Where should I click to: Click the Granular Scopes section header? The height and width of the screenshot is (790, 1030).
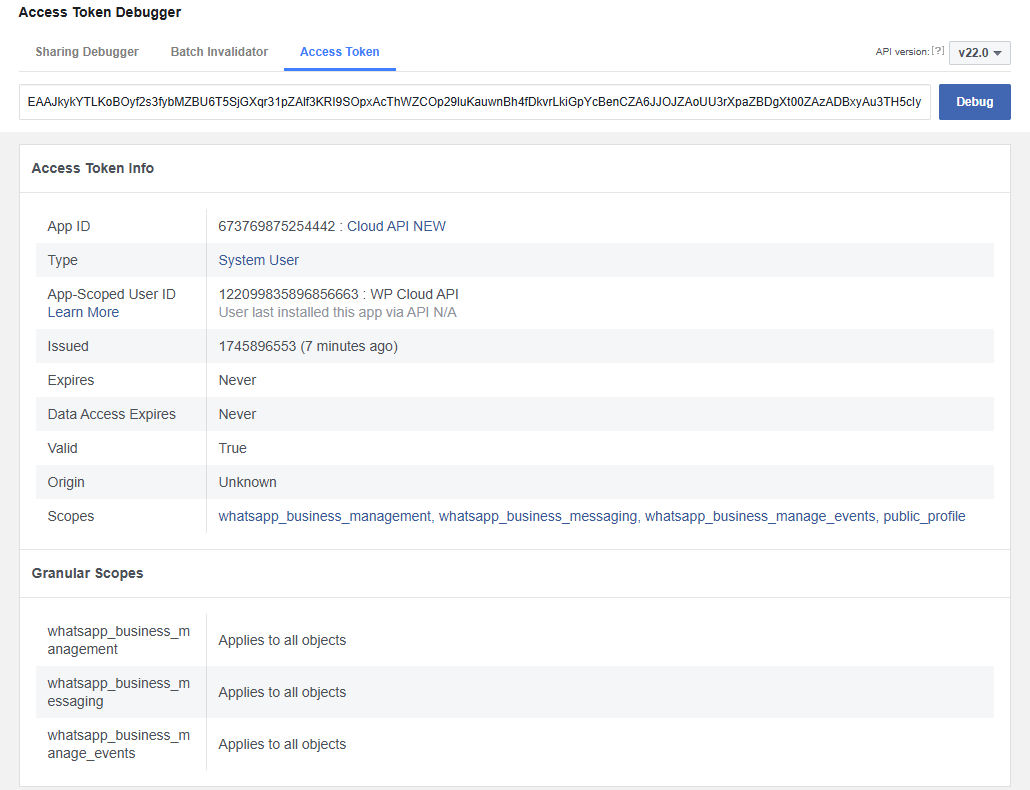tap(87, 573)
